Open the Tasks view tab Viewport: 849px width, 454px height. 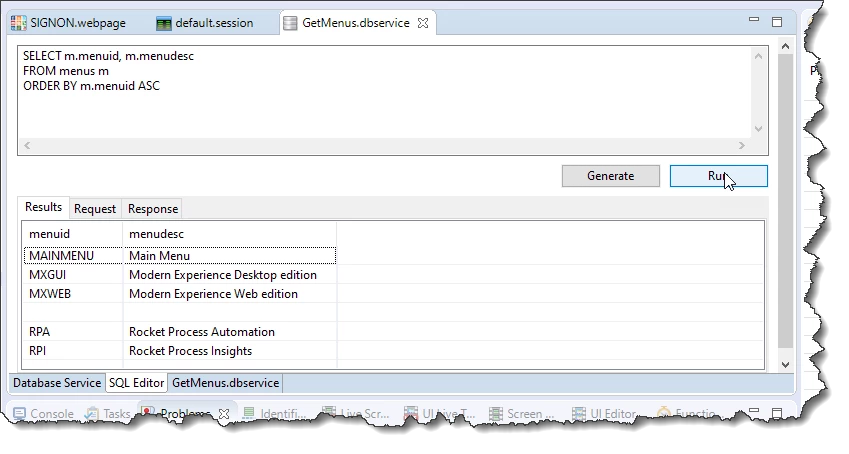[108, 414]
